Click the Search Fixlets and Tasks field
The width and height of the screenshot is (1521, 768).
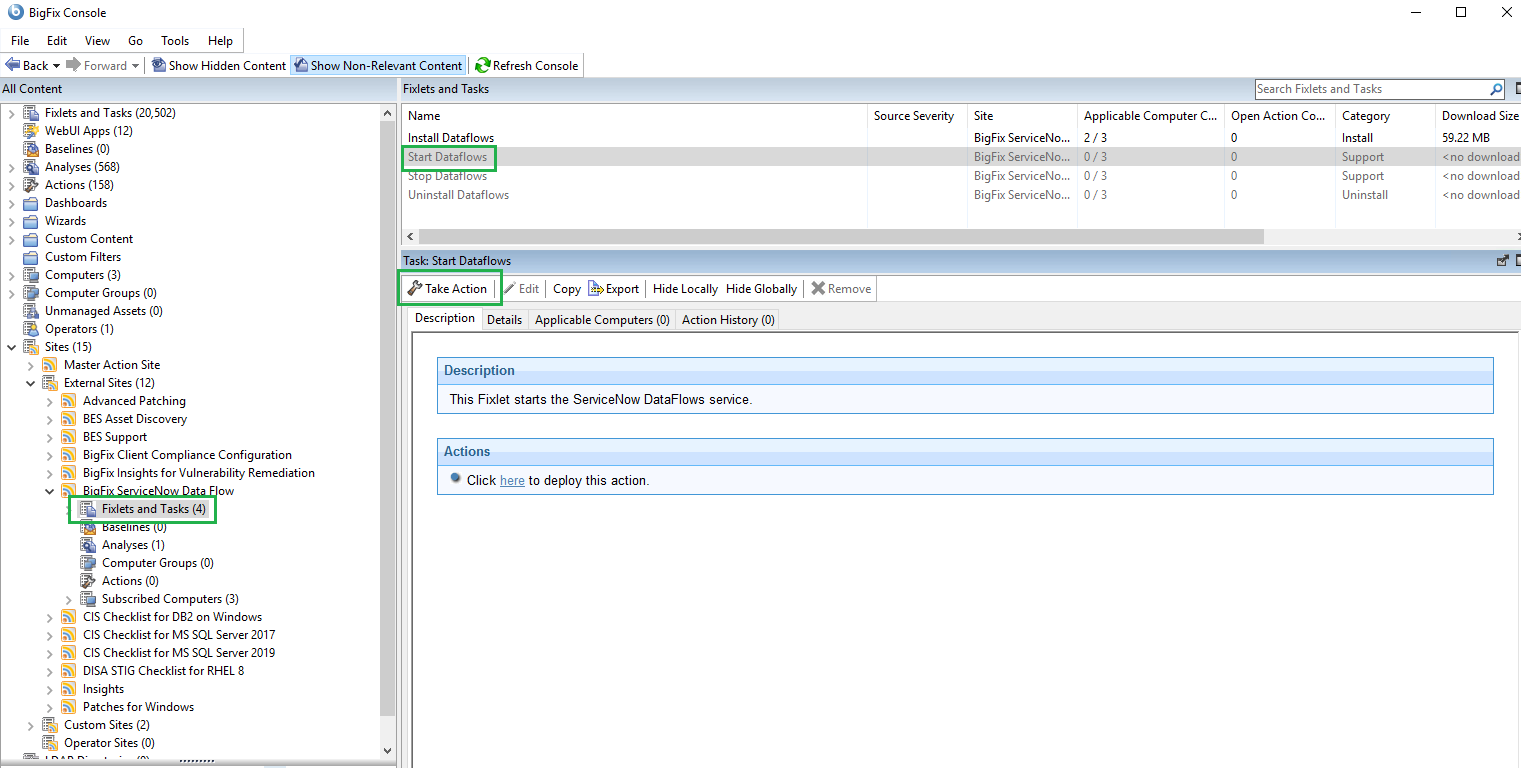tap(1372, 89)
